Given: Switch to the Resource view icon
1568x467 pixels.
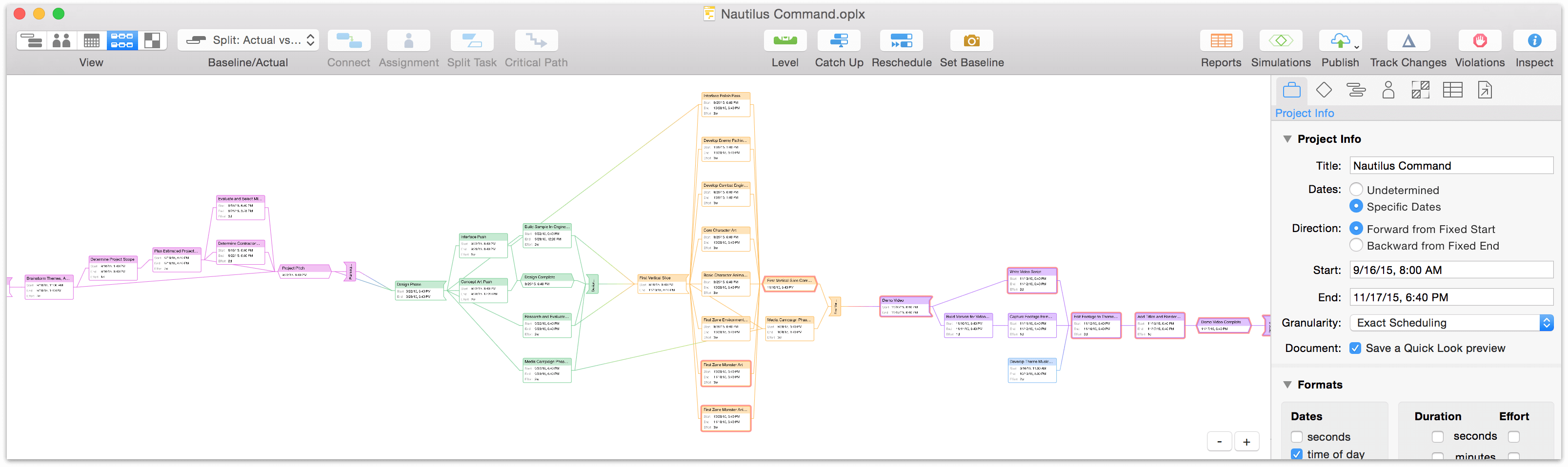Looking at the screenshot, I should click(x=61, y=41).
